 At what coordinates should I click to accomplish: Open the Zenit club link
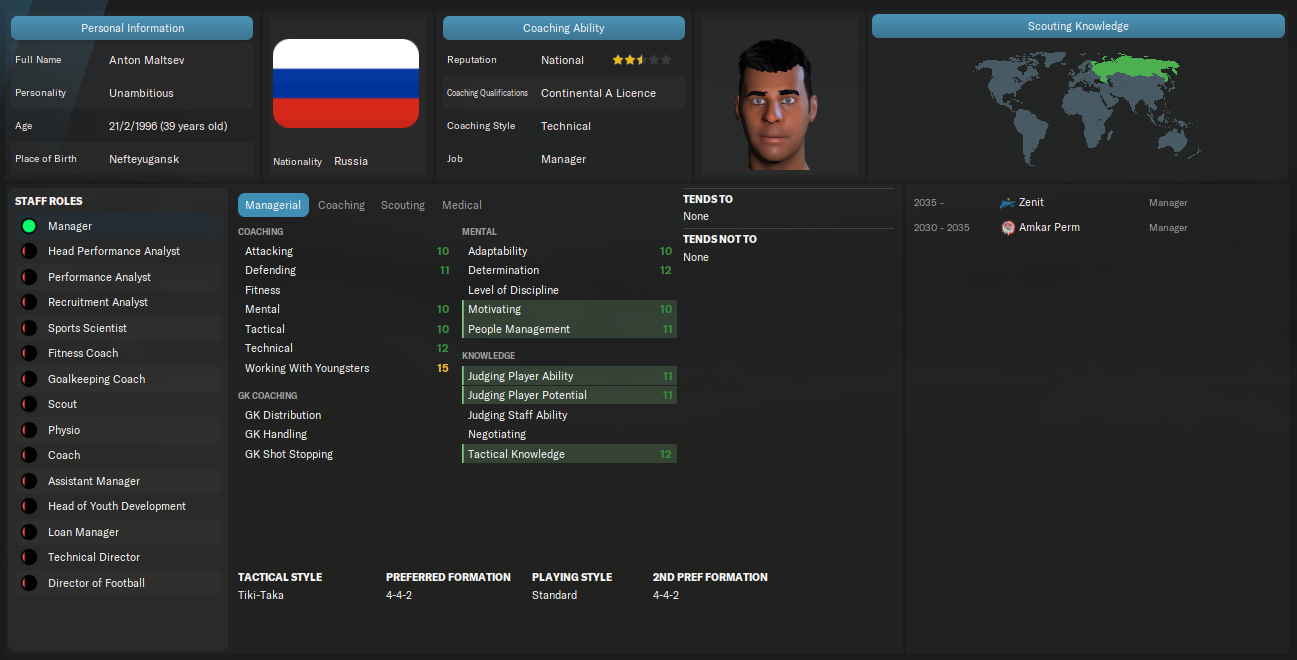point(1031,203)
